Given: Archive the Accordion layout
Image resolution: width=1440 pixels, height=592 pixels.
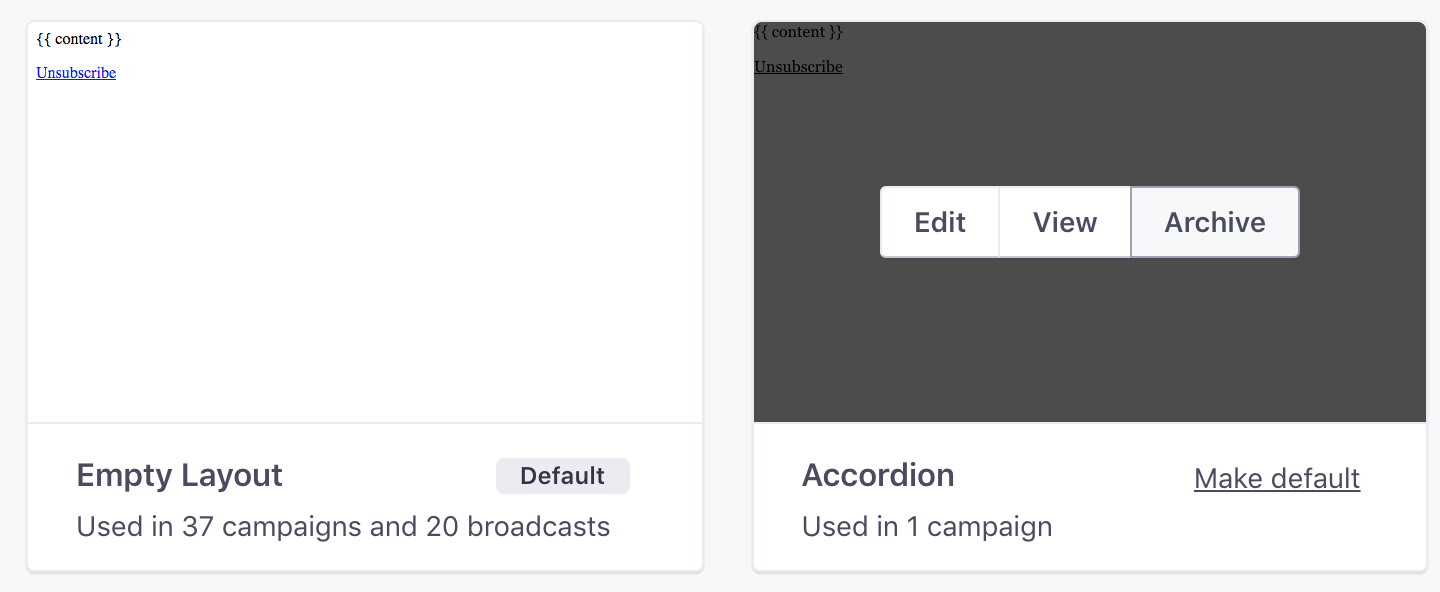Looking at the screenshot, I should coord(1214,222).
